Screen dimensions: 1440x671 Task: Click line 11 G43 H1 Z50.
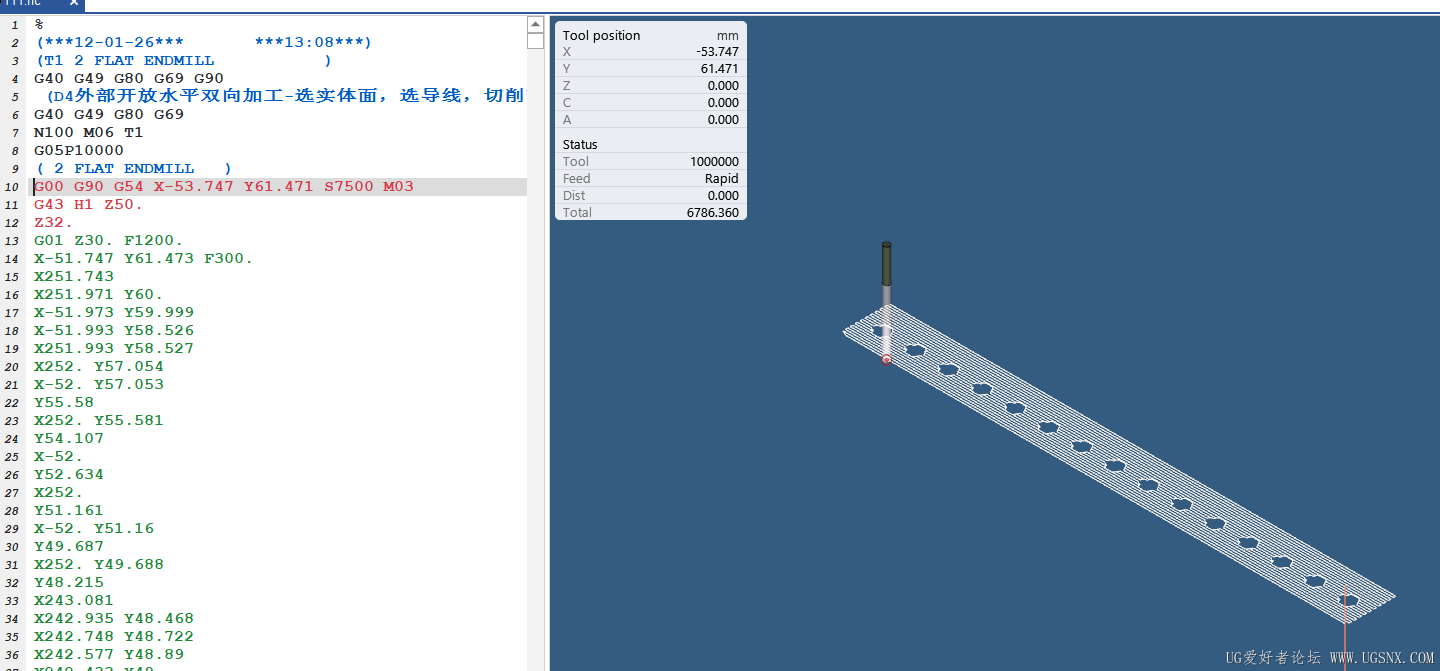[88, 205]
